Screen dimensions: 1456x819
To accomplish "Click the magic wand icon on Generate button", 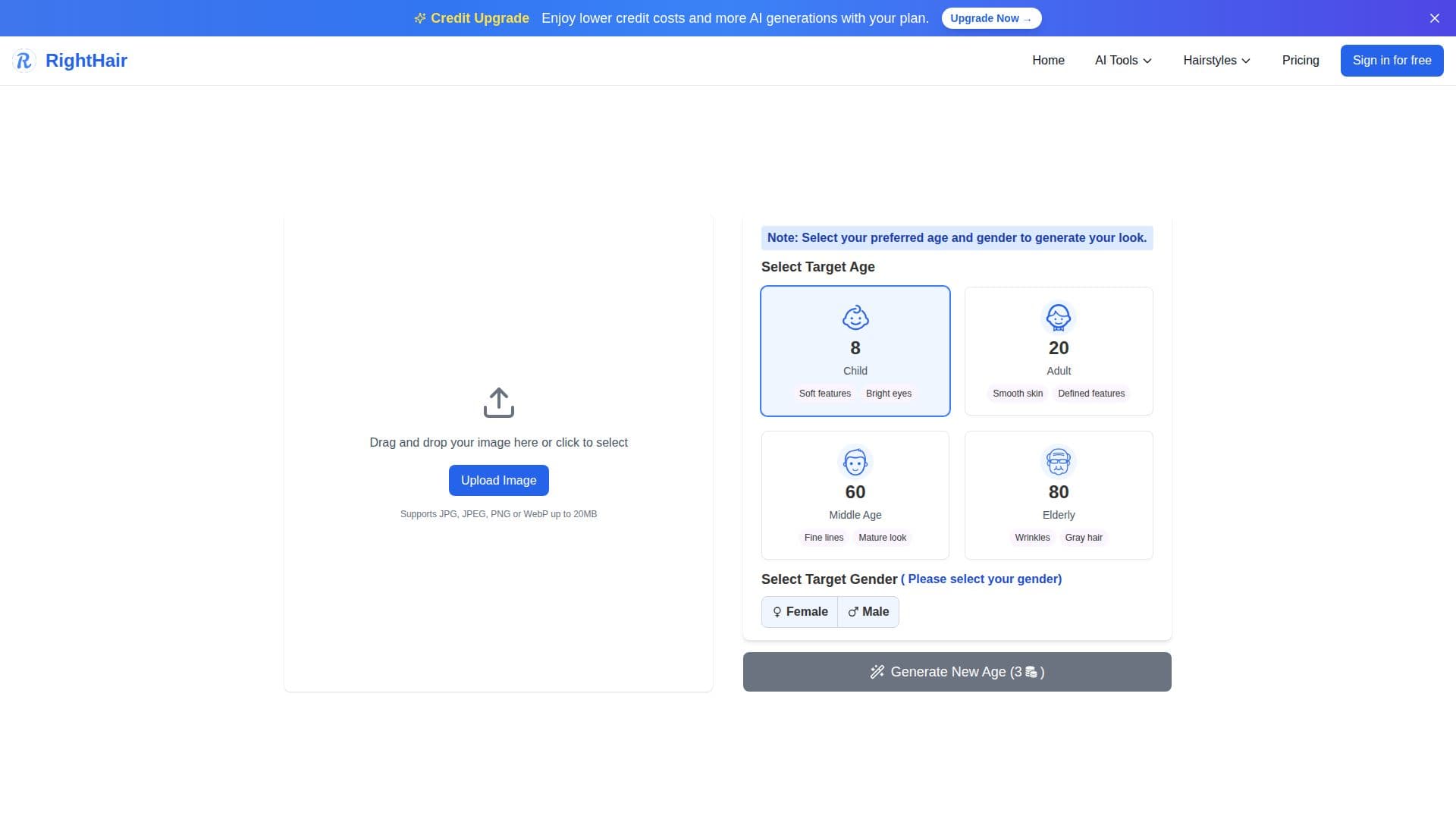I will coord(877,672).
